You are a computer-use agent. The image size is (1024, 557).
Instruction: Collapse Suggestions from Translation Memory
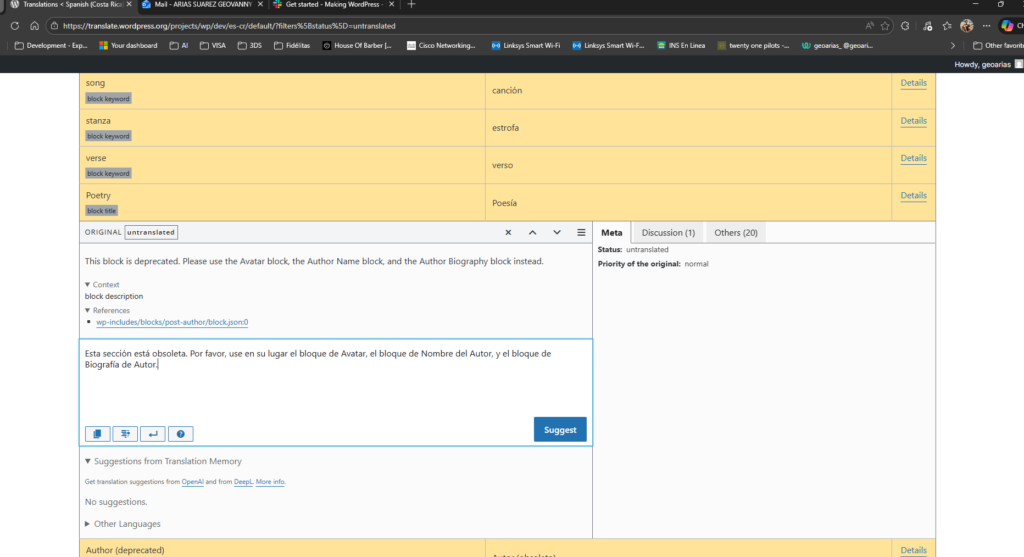[163, 461]
